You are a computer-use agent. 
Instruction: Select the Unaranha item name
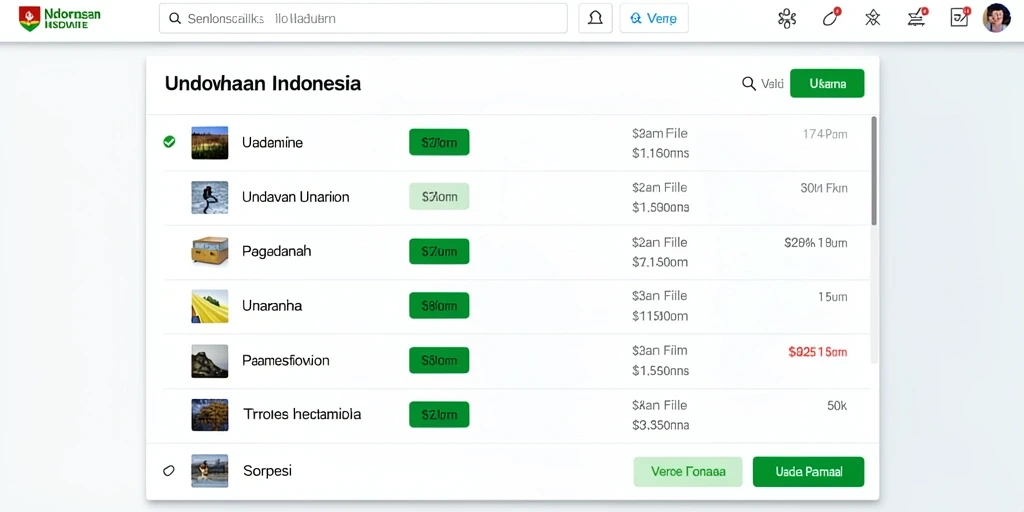272,305
